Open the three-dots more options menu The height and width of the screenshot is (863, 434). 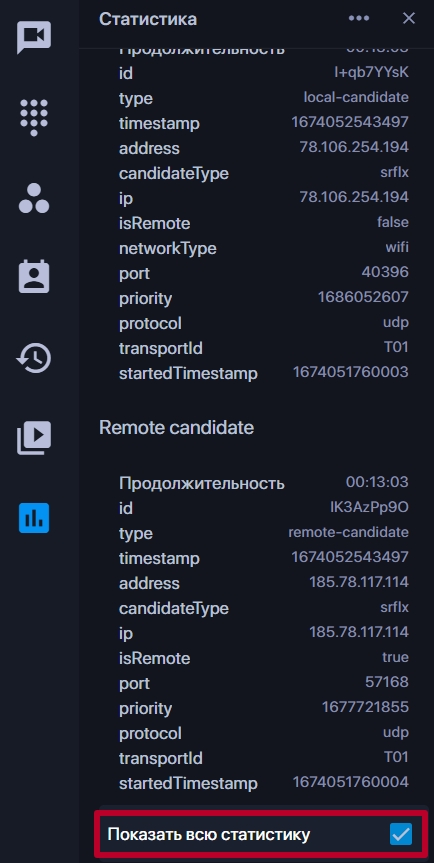(359, 18)
